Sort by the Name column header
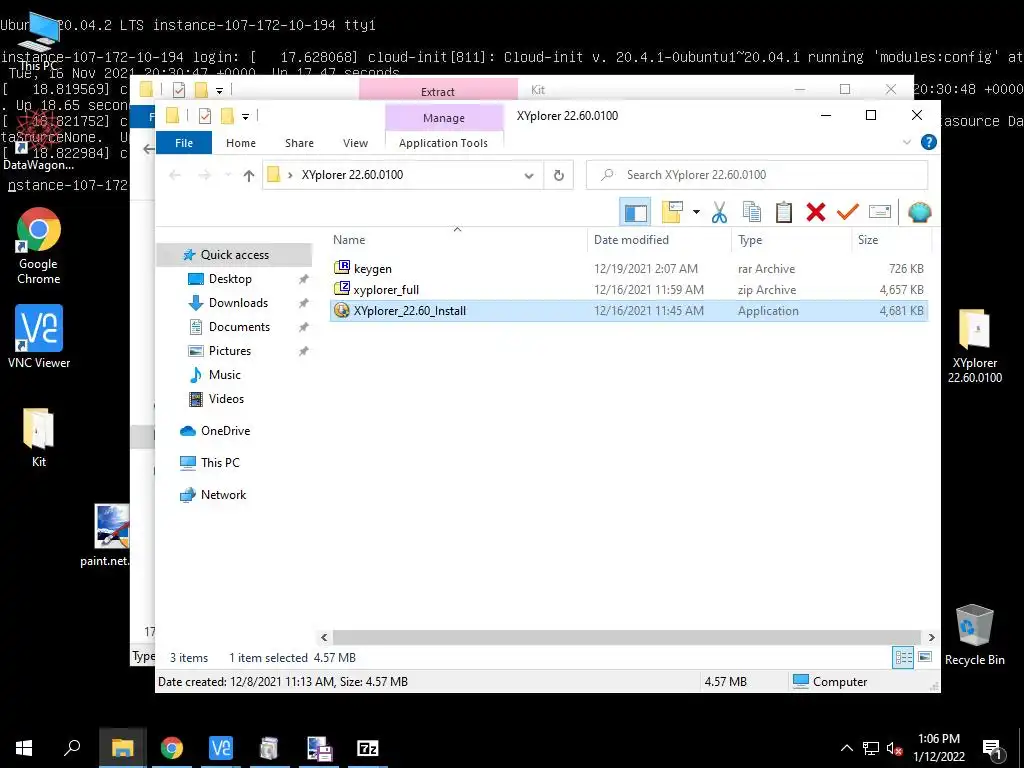The width and height of the screenshot is (1024, 768). (349, 240)
